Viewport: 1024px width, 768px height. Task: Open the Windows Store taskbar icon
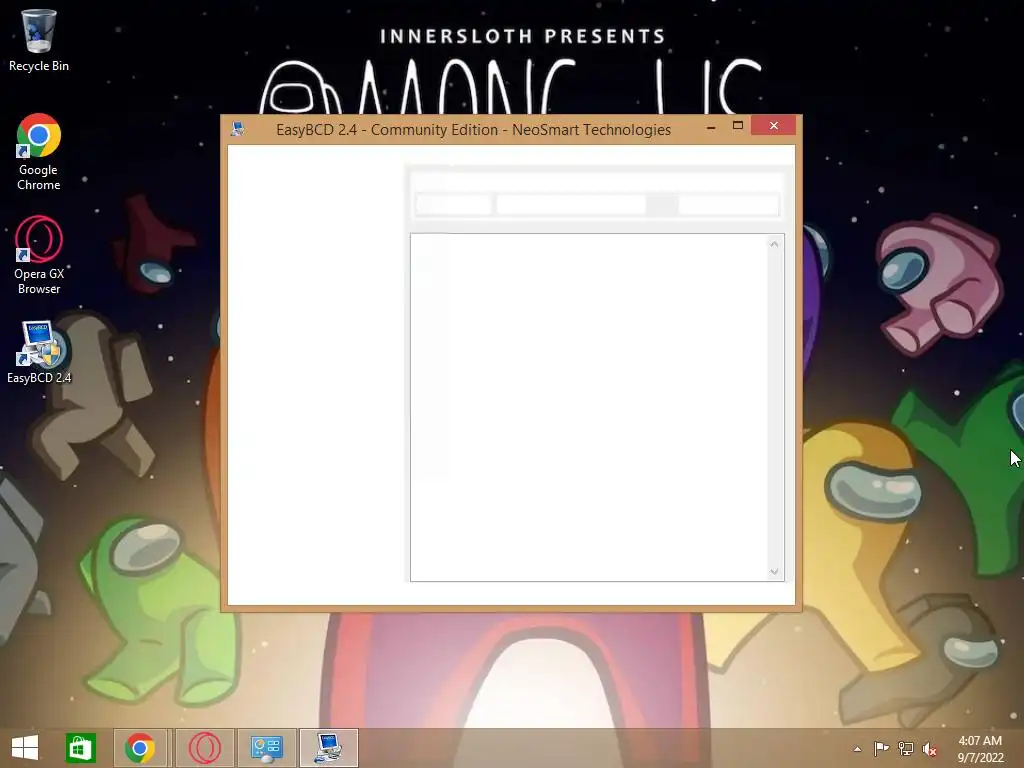[81, 748]
